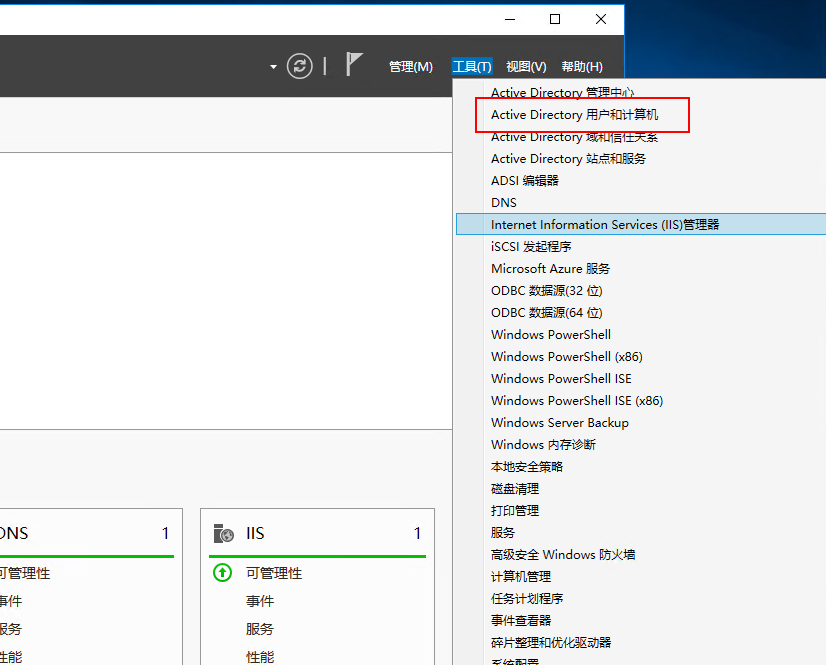Click 服务 link in the IIS tile
Screen dimensions: 826x665
click(x=260, y=629)
